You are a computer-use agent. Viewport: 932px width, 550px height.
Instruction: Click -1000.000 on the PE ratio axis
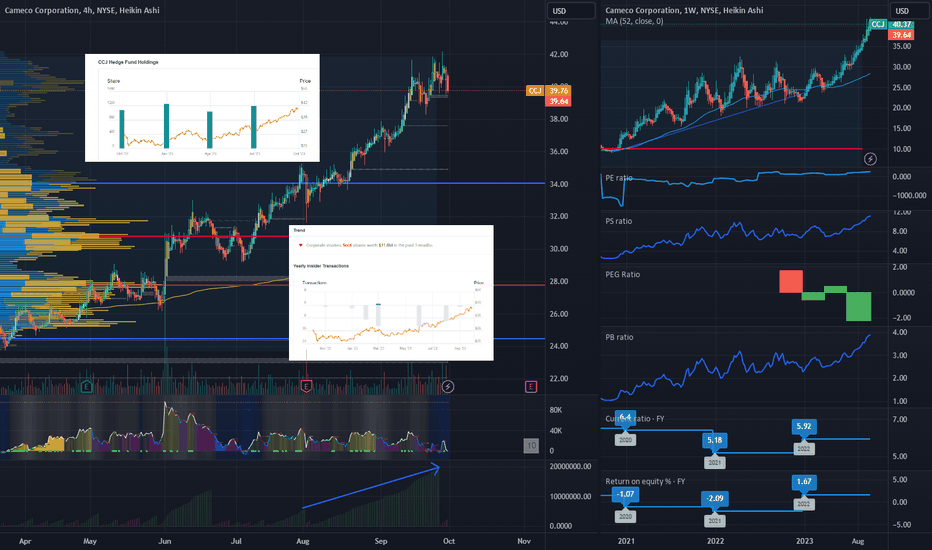909,195
